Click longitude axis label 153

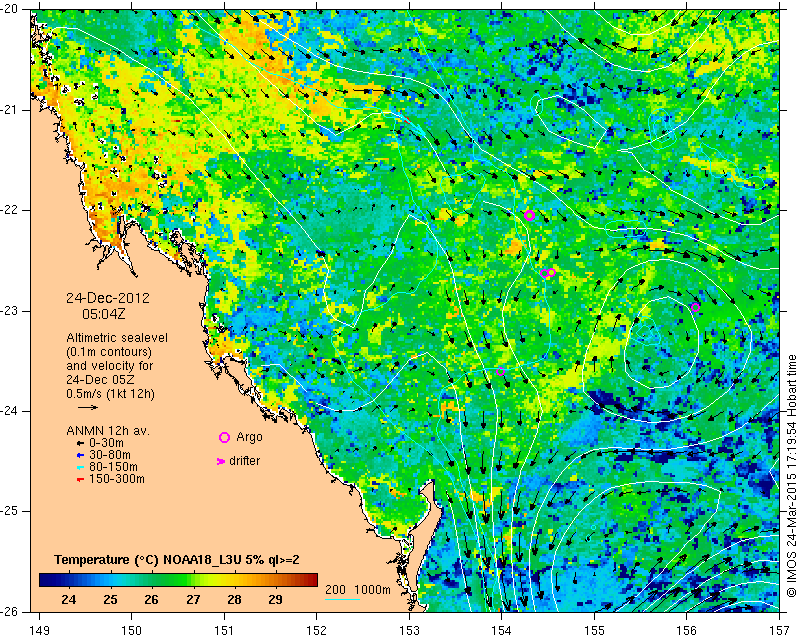tap(409, 630)
